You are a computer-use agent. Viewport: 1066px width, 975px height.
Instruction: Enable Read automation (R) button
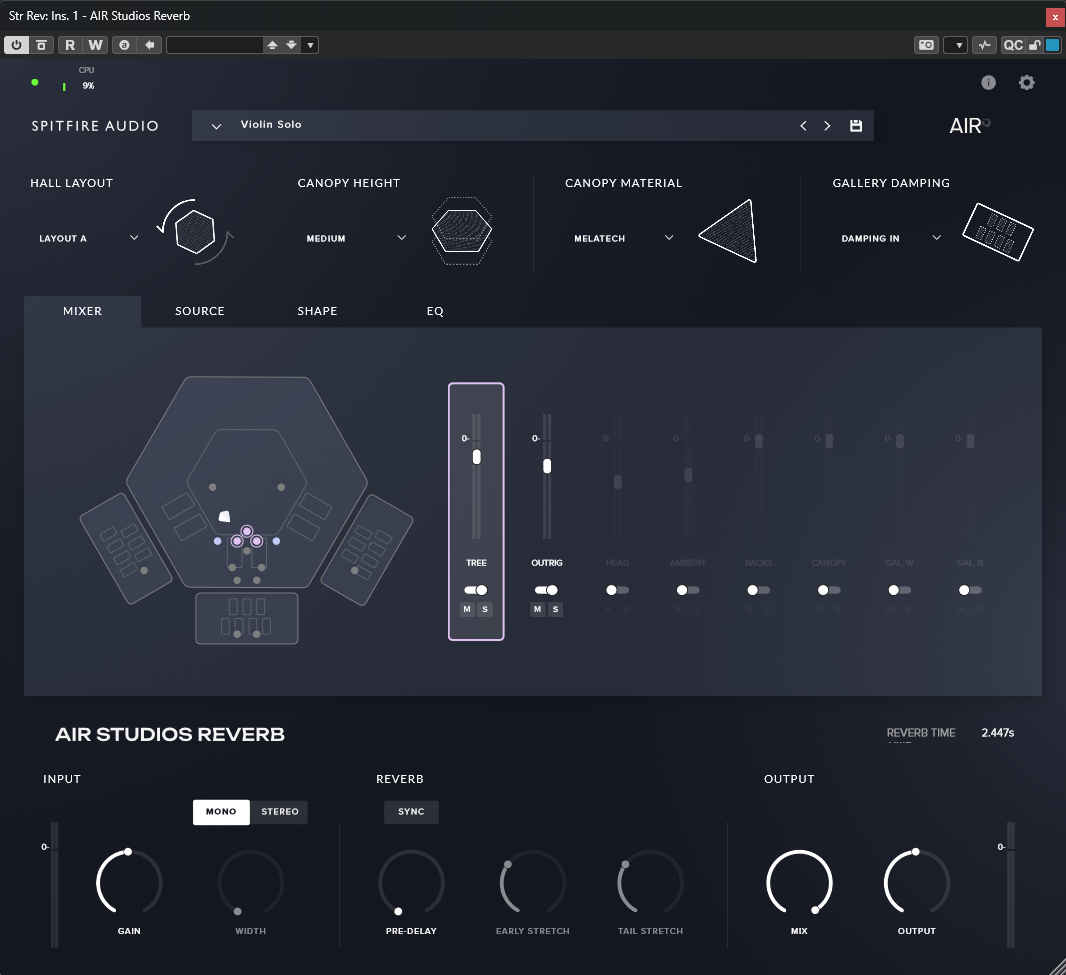coord(70,45)
